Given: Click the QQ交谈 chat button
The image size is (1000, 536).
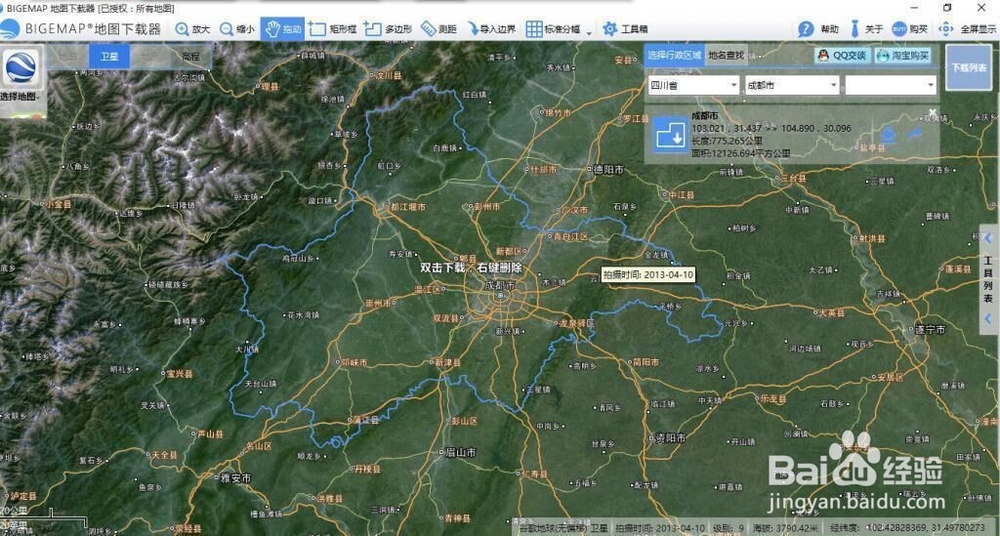Looking at the screenshot, I should [843, 56].
